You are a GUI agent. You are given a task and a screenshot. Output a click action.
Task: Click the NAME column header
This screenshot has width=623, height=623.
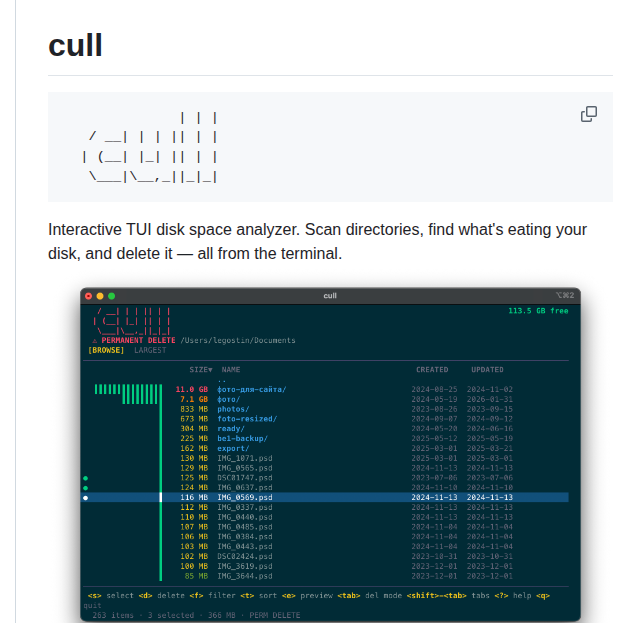tap(231, 370)
